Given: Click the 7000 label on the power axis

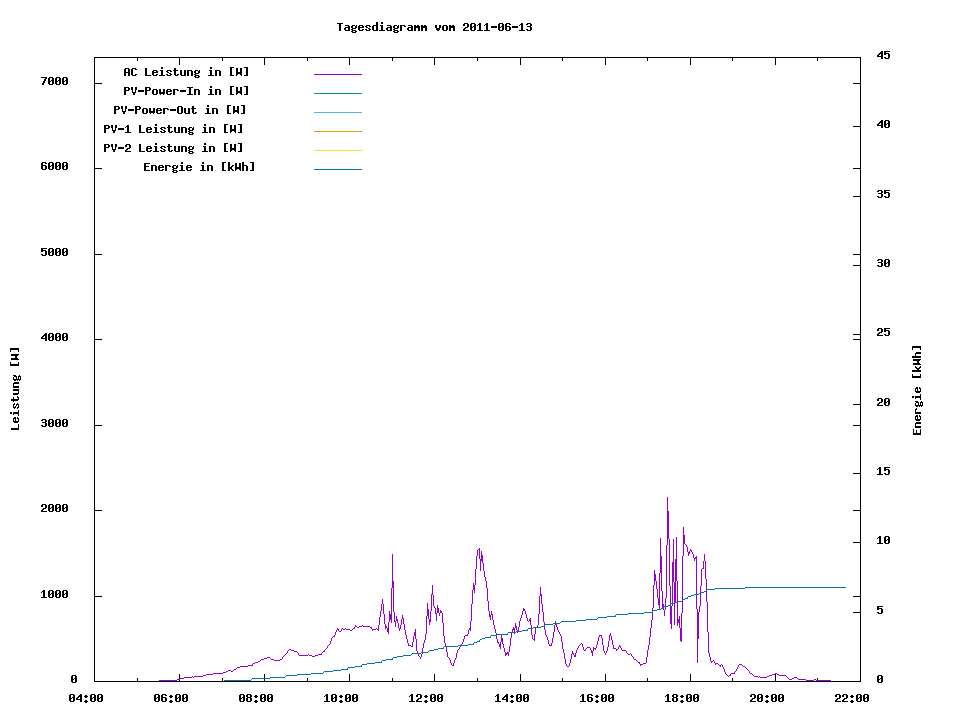Looking at the screenshot, I should coord(54,82).
